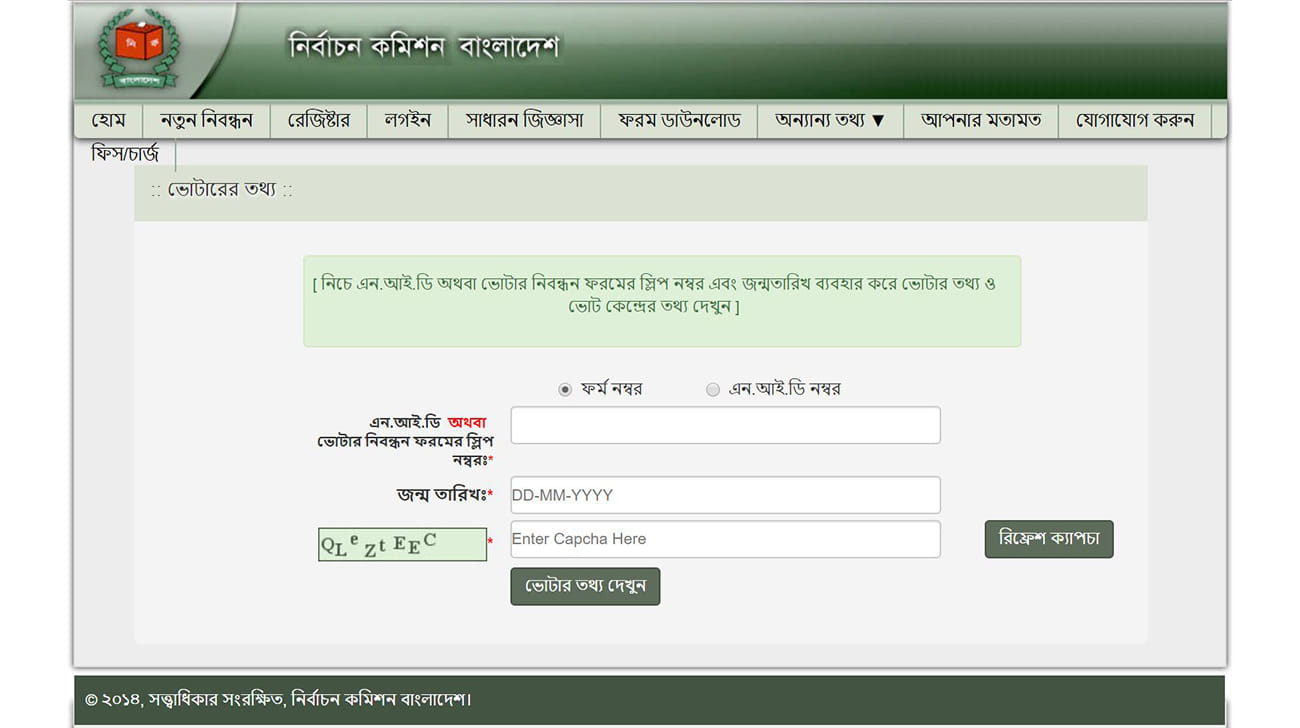Click the Election Commission ballot box logo
This screenshot has height=728, width=1300.
pyautogui.click(x=139, y=48)
